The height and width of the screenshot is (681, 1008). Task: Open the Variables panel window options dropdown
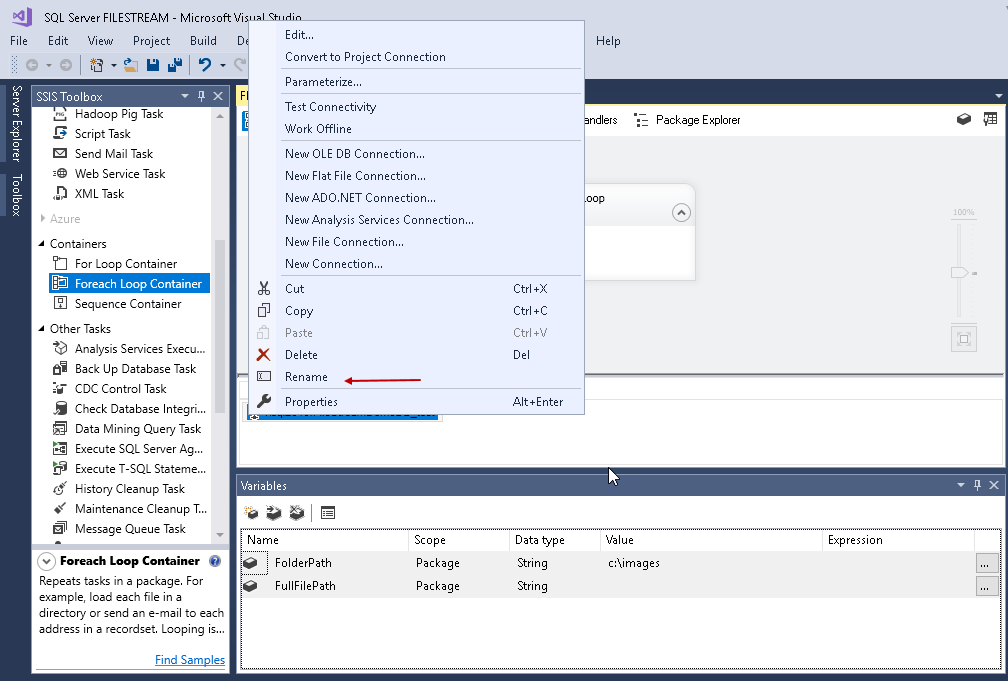[960, 485]
